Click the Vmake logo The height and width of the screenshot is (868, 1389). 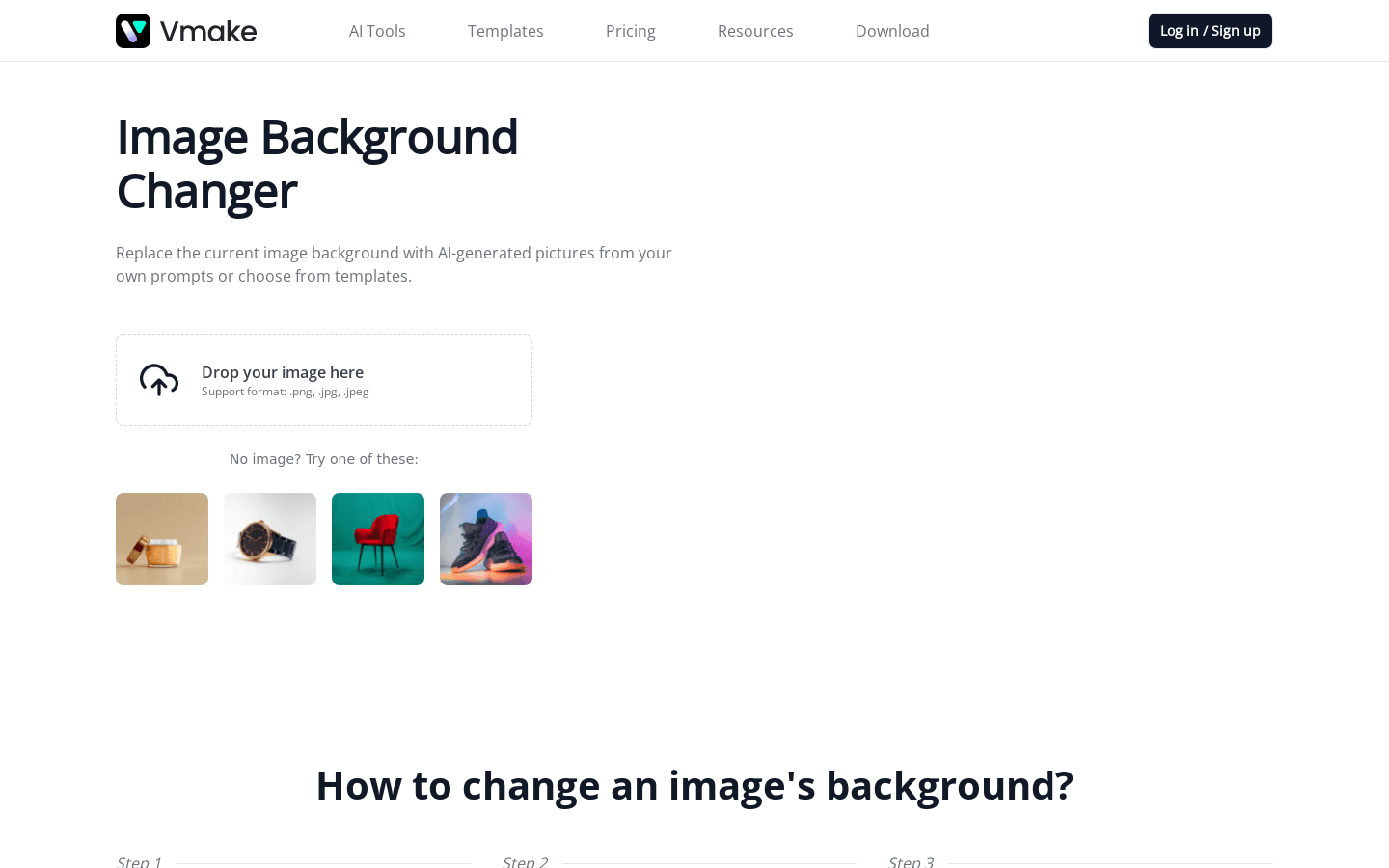(185, 30)
